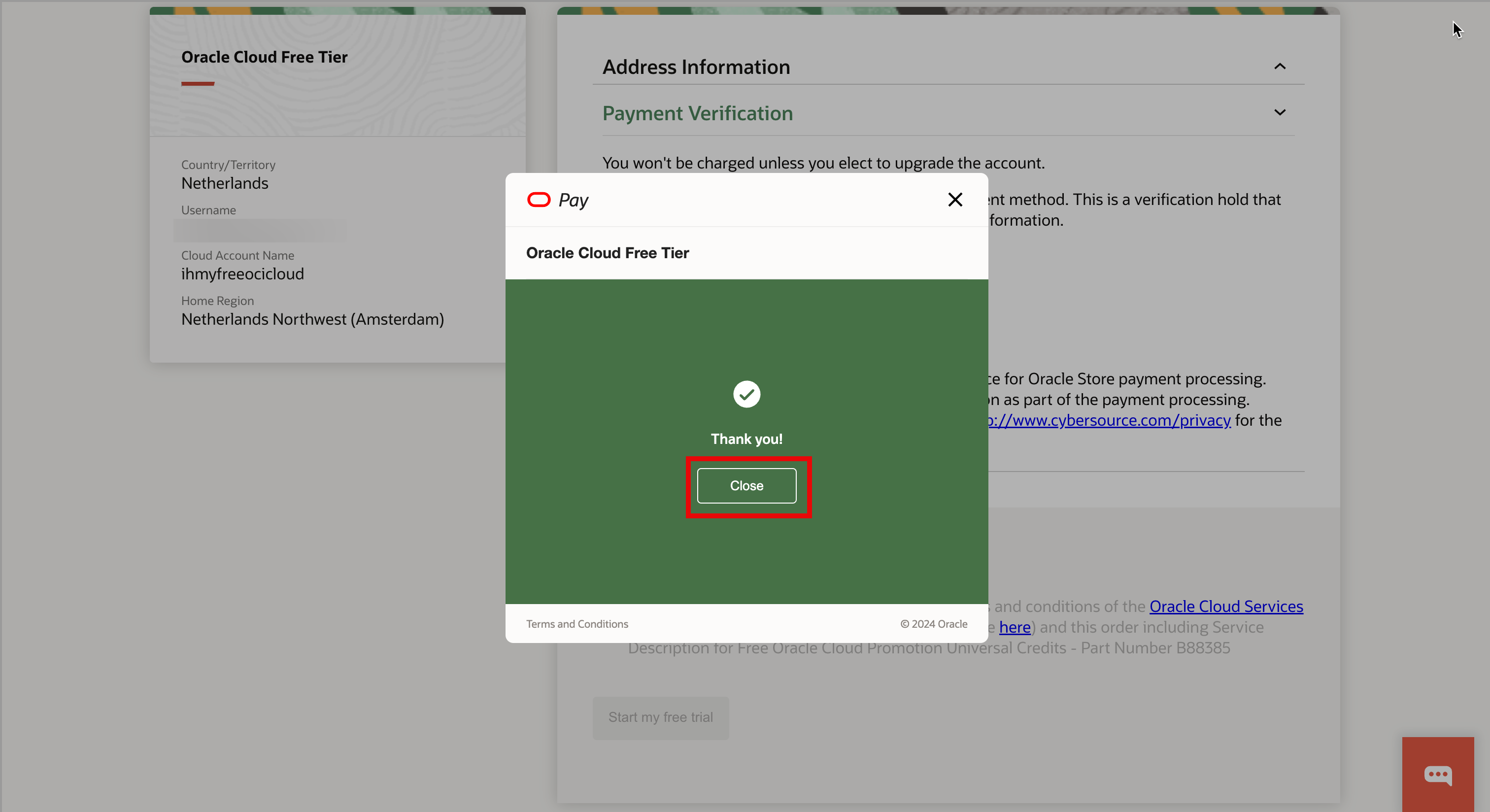The height and width of the screenshot is (812, 1490).
Task: Open the red chat bubble icon
Action: click(1437, 775)
